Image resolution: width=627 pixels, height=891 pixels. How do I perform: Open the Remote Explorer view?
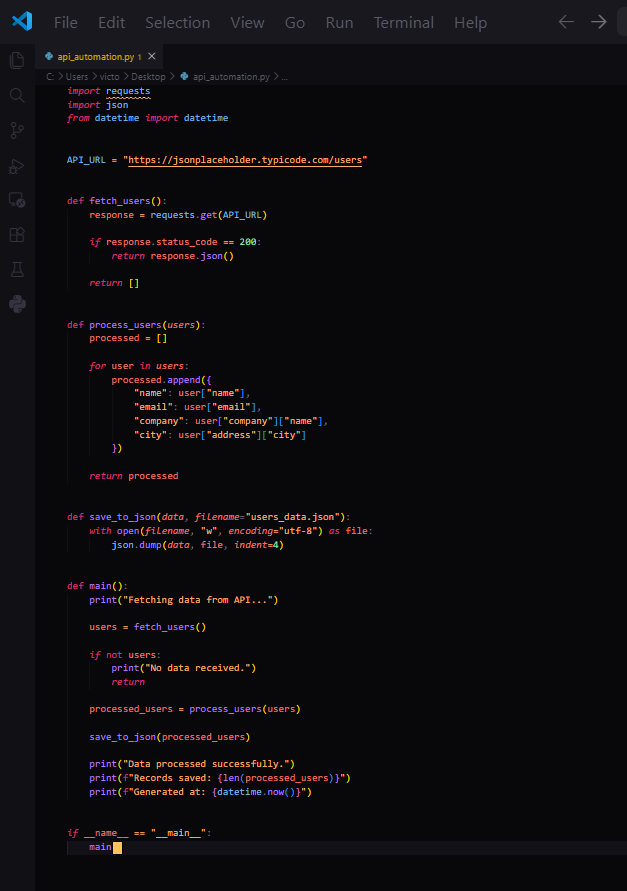tap(17, 200)
